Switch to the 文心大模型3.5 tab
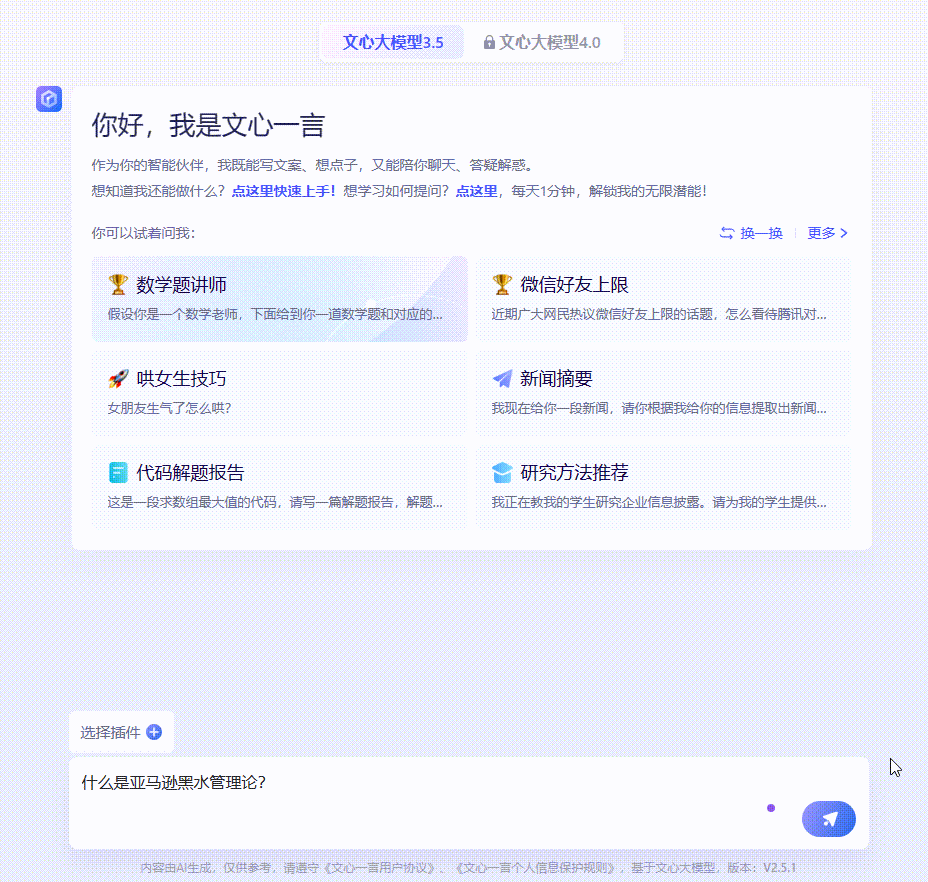This screenshot has height=882, width=928. coord(392,43)
